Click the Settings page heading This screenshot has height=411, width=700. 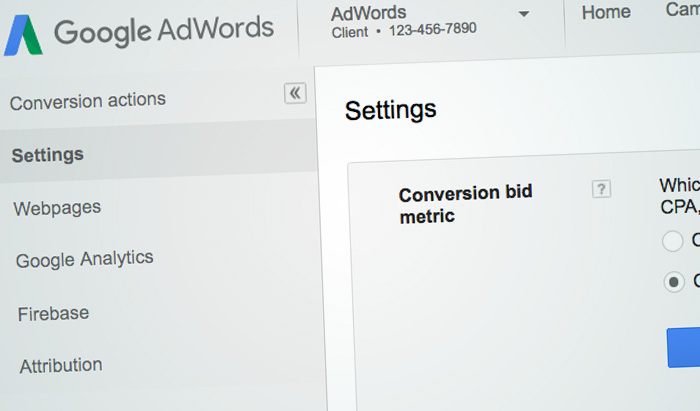pyautogui.click(x=390, y=110)
